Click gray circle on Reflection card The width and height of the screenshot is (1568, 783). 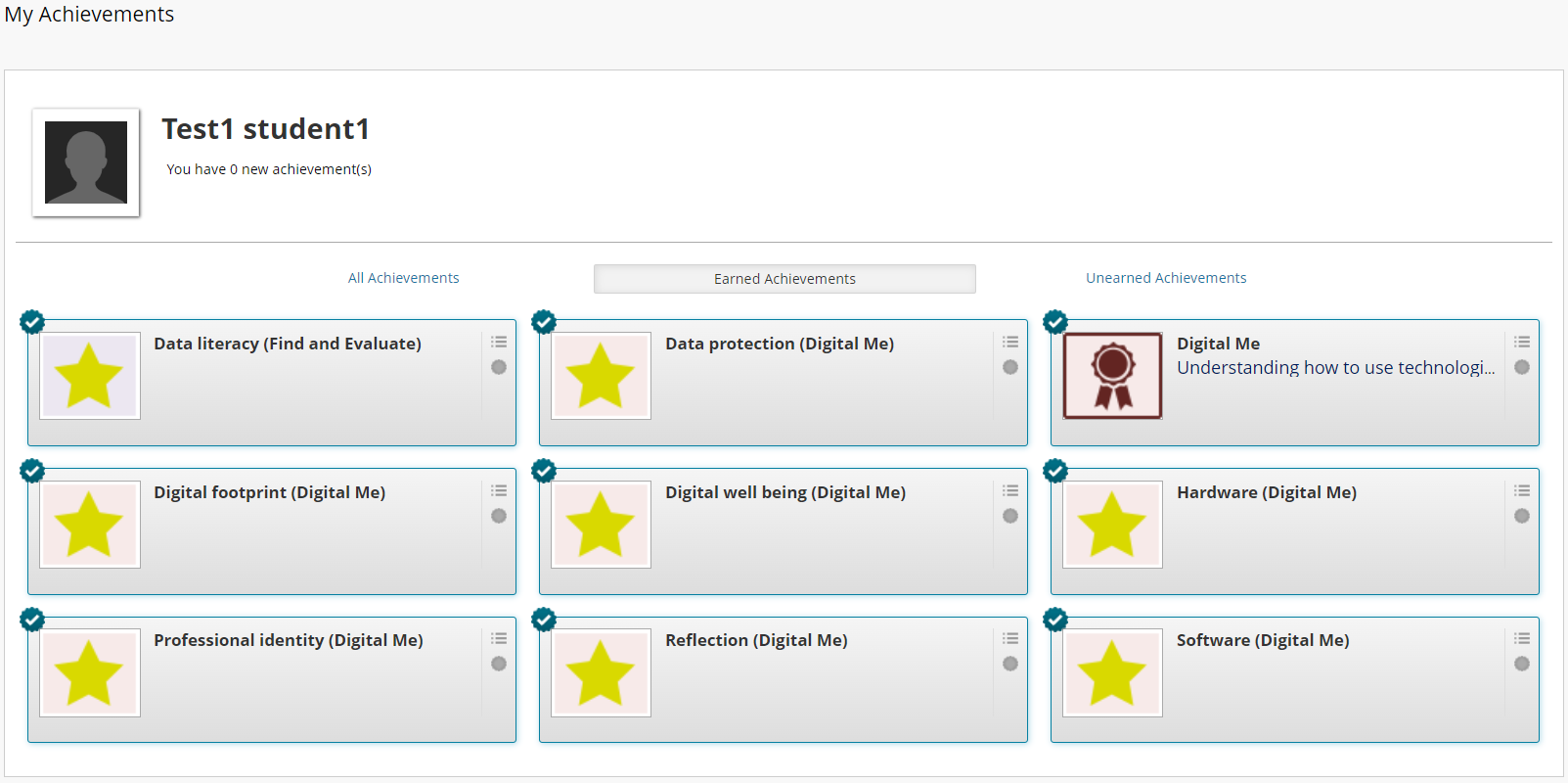click(x=1010, y=664)
